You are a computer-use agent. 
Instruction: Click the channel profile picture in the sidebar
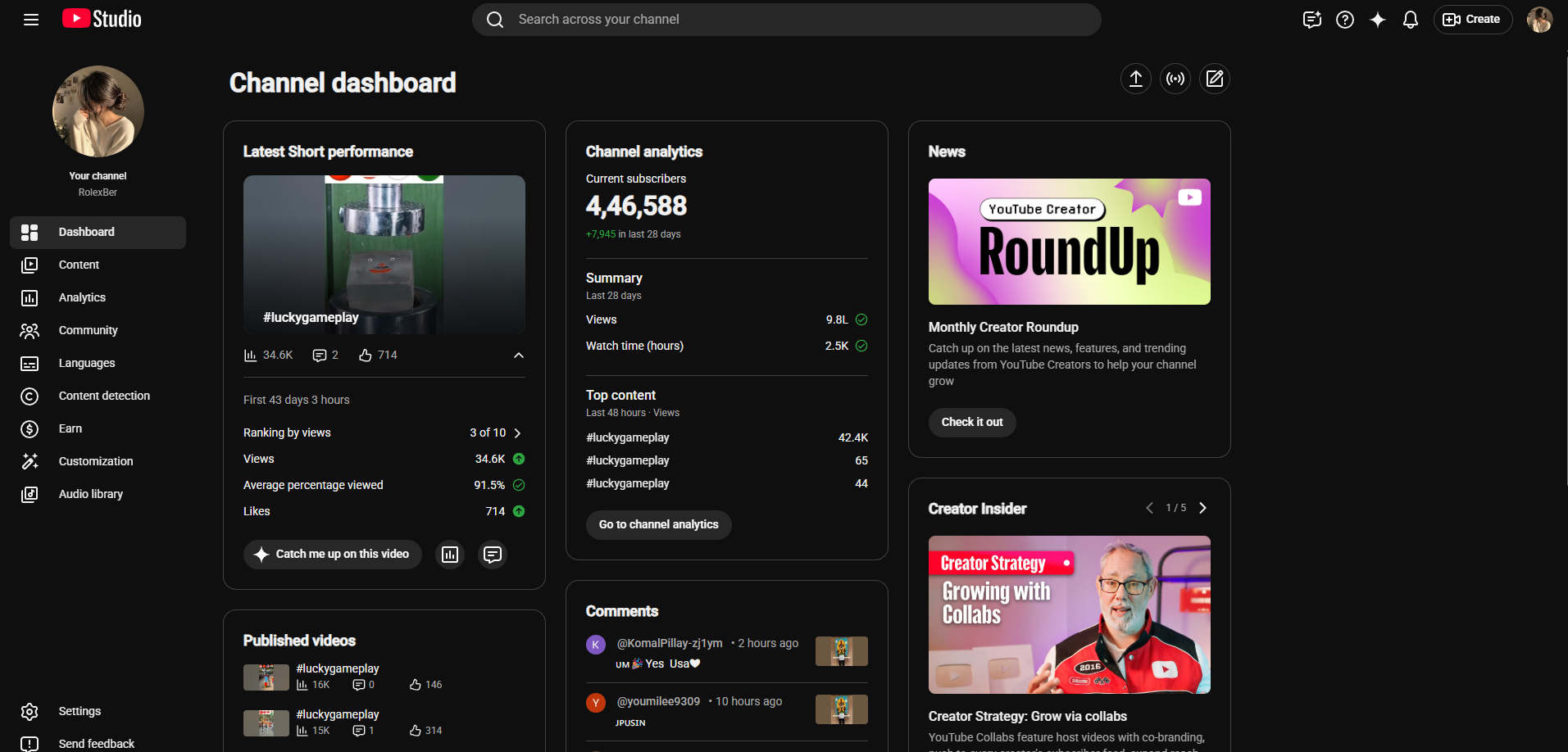click(x=98, y=111)
